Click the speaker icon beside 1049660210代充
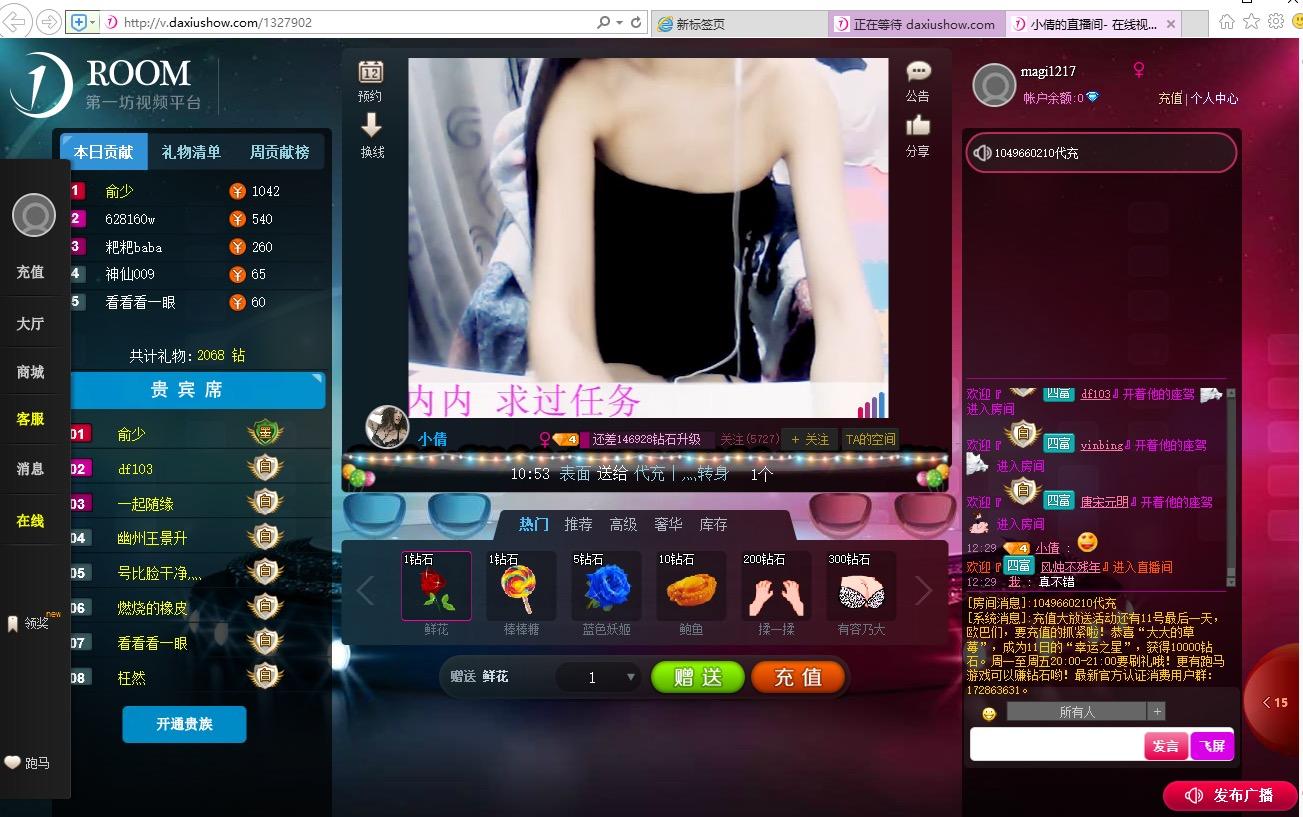Screen dimensions: 1303x817 tap(982, 153)
